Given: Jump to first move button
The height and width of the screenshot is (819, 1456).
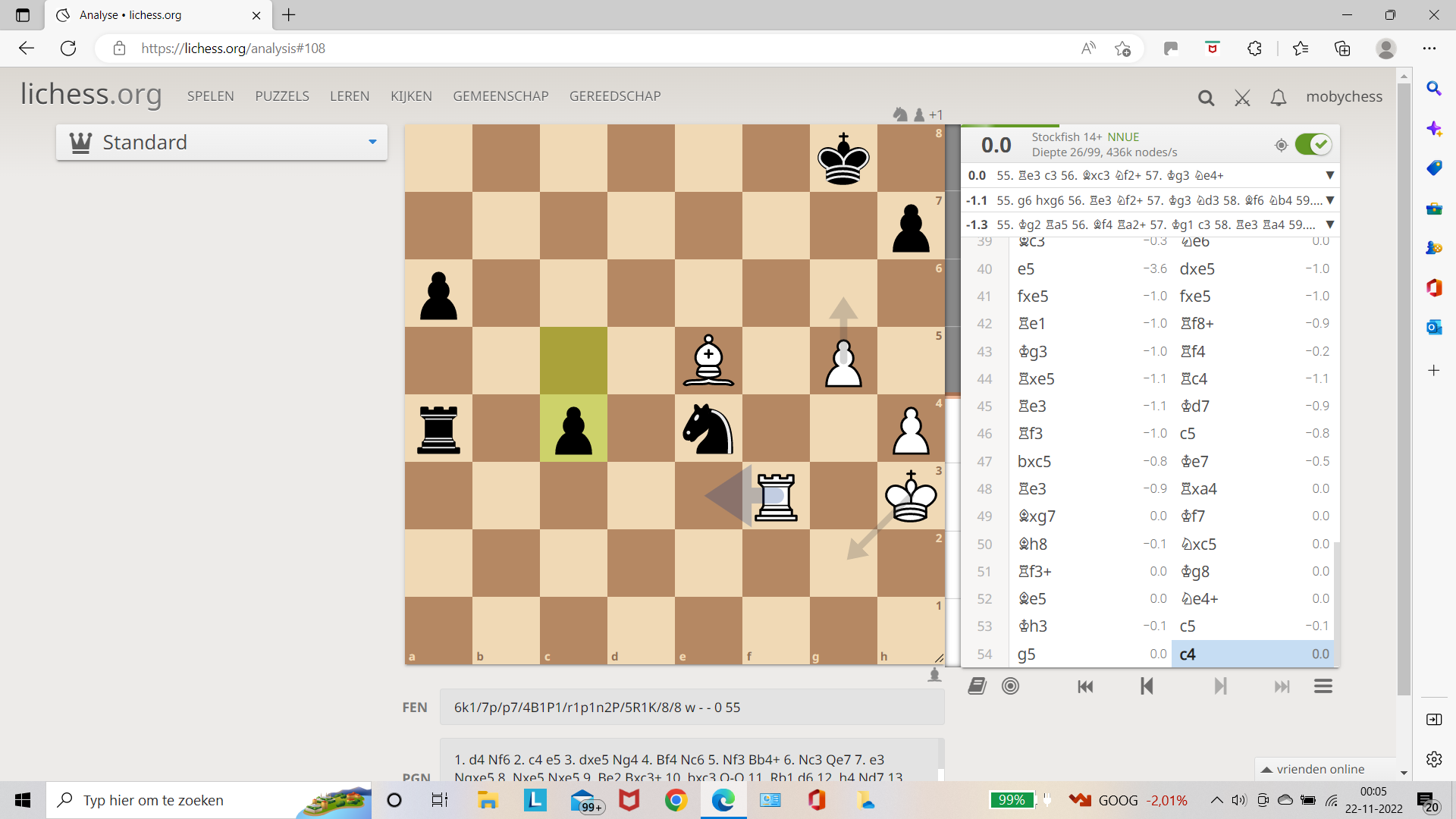Looking at the screenshot, I should point(1085,686).
